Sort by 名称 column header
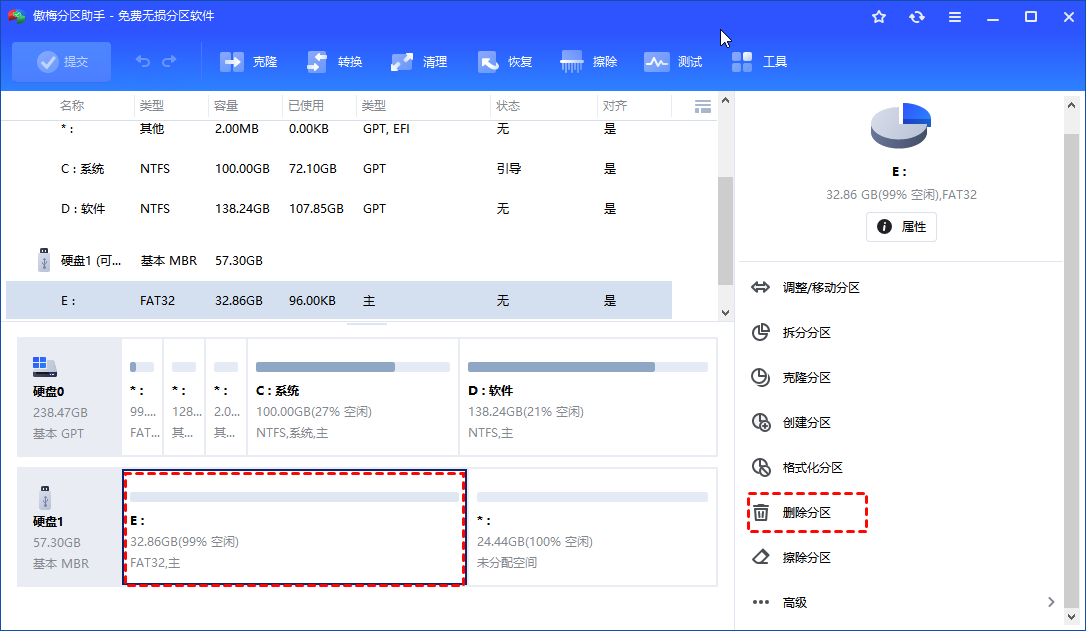Screen dimensions: 1086x631 [x=72, y=106]
